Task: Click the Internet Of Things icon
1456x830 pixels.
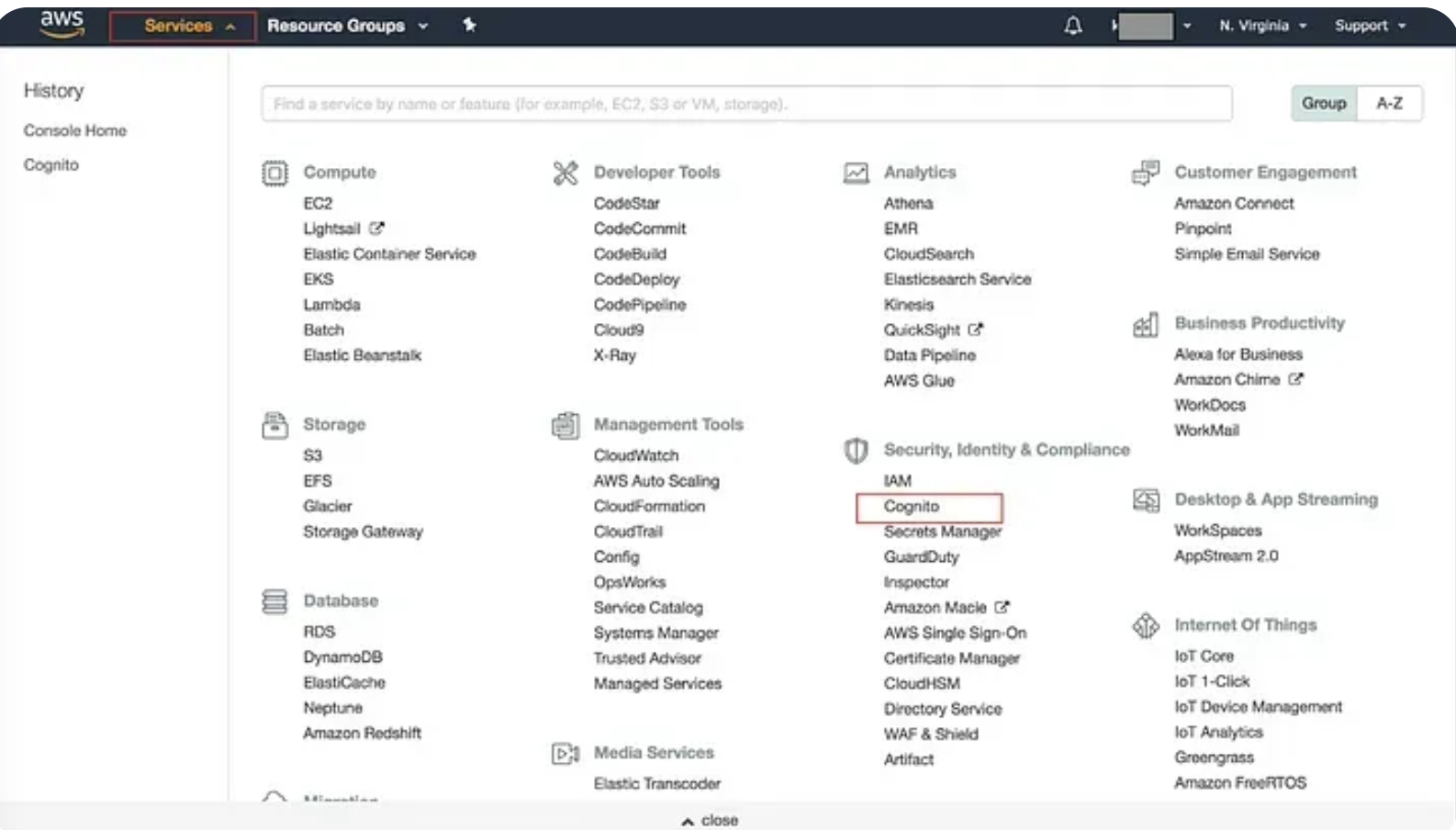Action: [1146, 625]
